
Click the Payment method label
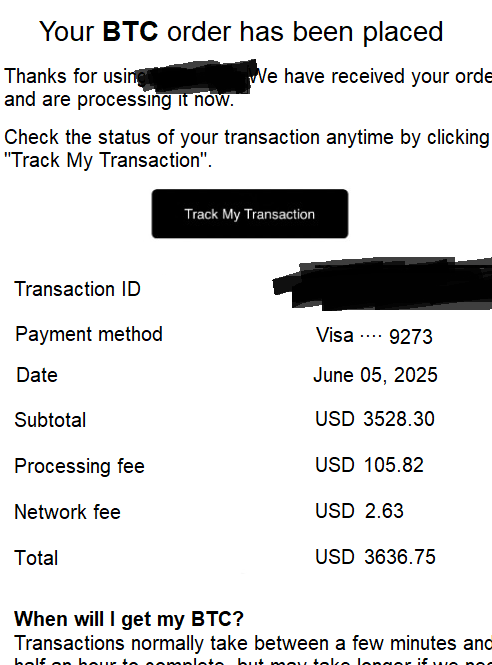[x=89, y=335]
